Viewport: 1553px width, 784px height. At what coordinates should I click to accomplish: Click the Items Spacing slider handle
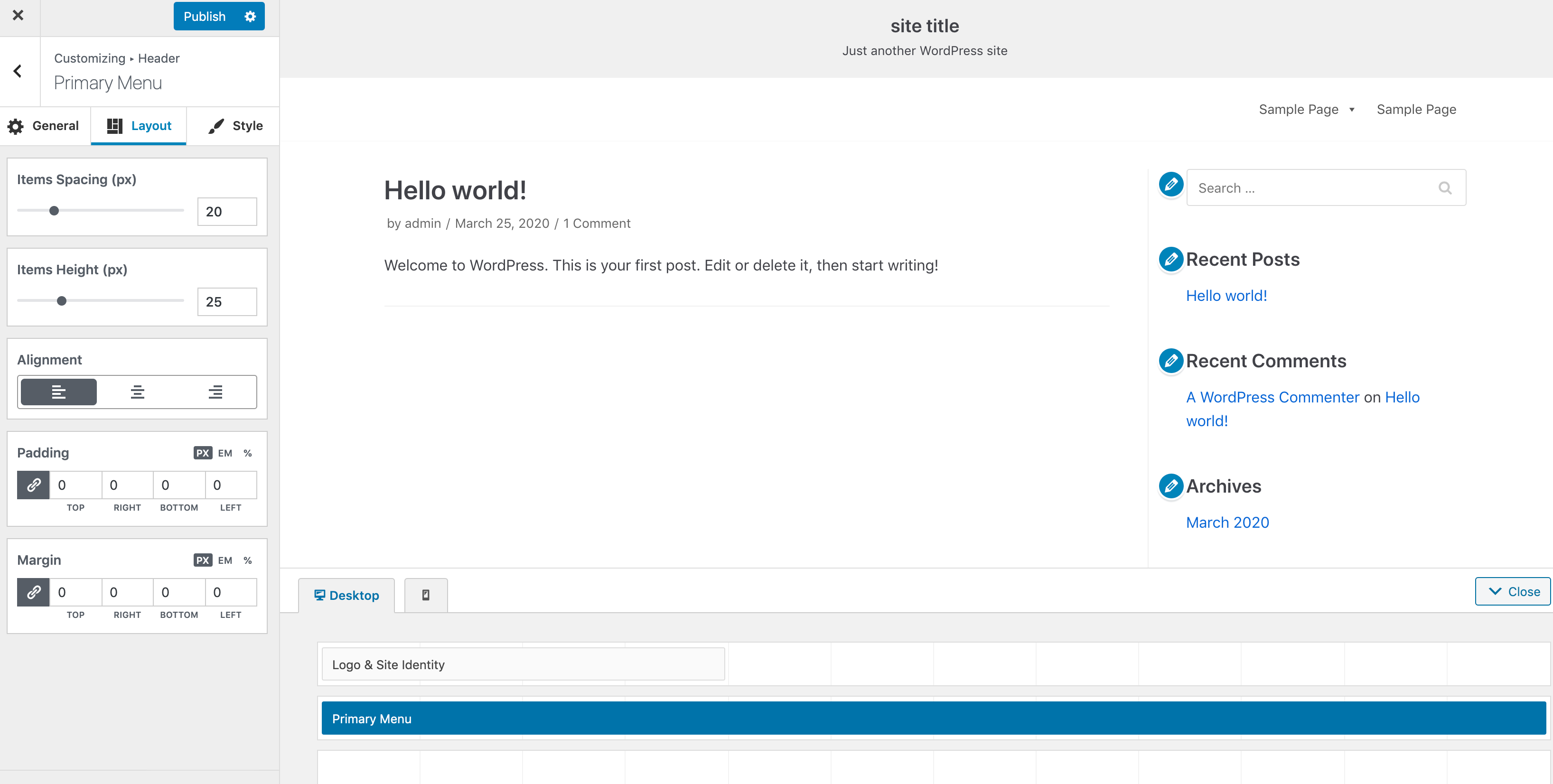[x=54, y=211]
